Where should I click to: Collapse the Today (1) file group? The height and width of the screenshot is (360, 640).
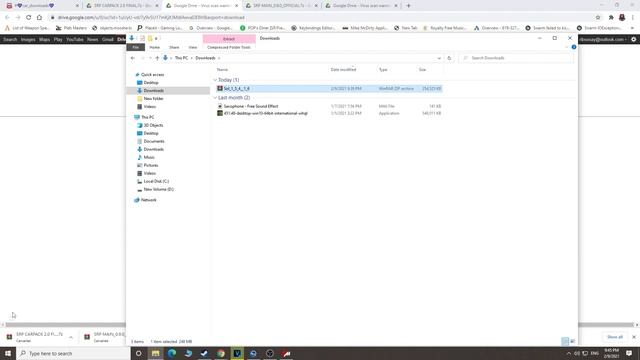215,80
